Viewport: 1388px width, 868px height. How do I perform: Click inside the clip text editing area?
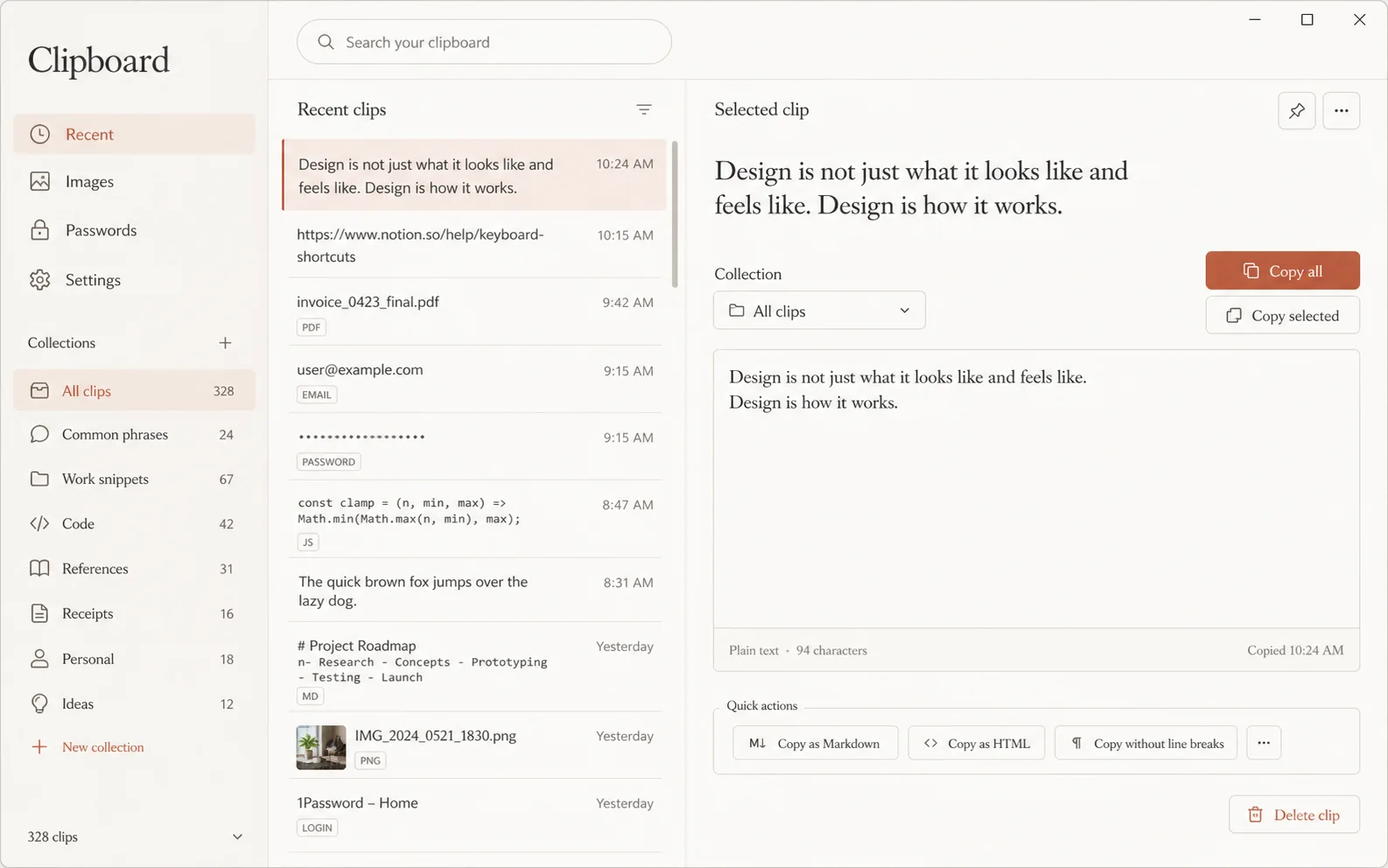click(1036, 490)
